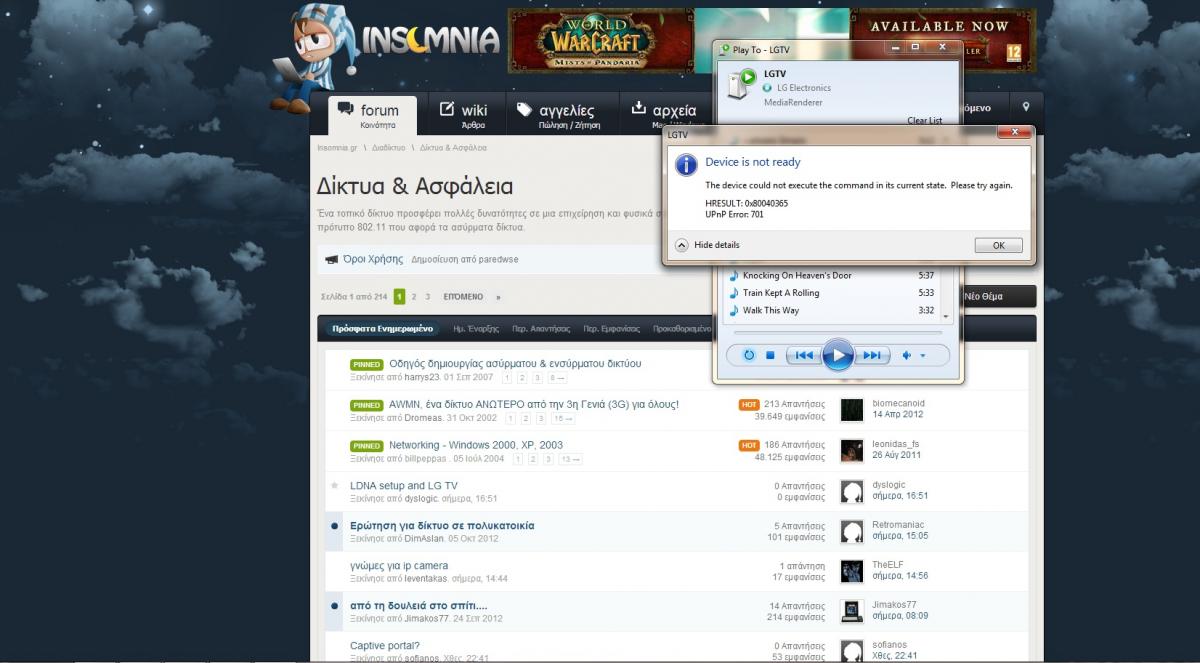Click OK in the Device is not ready dialog
Viewport: 1200px width, 663px height.
coord(998,245)
